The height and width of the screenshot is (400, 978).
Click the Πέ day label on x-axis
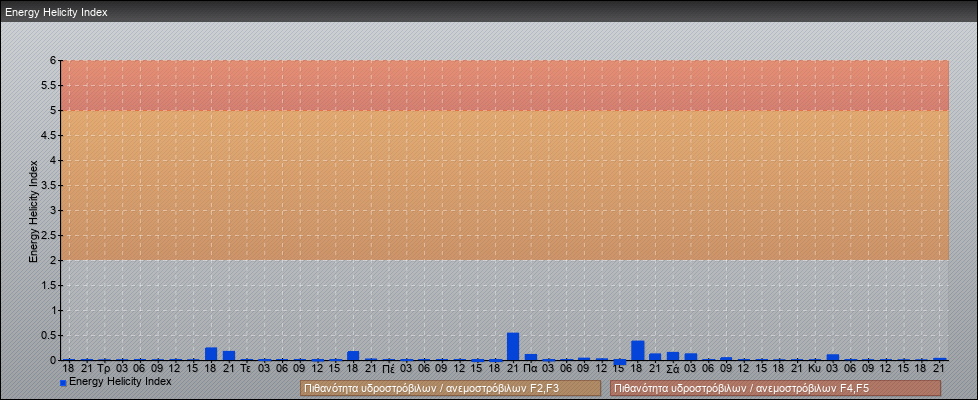coord(388,369)
